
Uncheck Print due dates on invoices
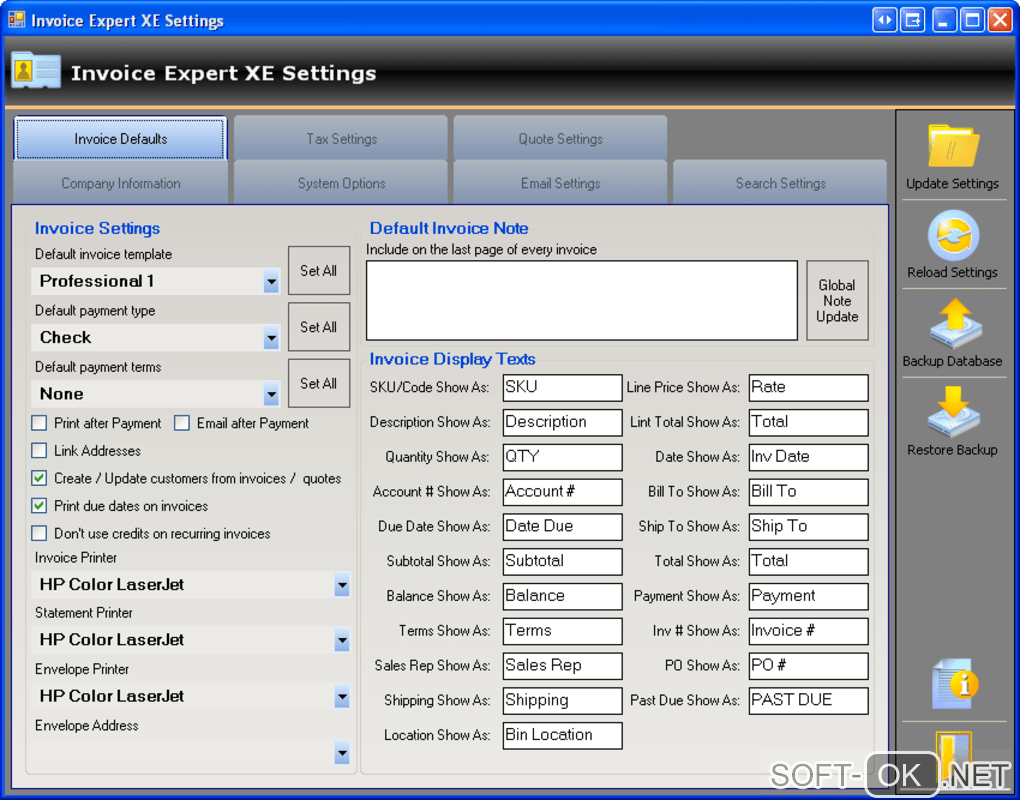coord(40,506)
